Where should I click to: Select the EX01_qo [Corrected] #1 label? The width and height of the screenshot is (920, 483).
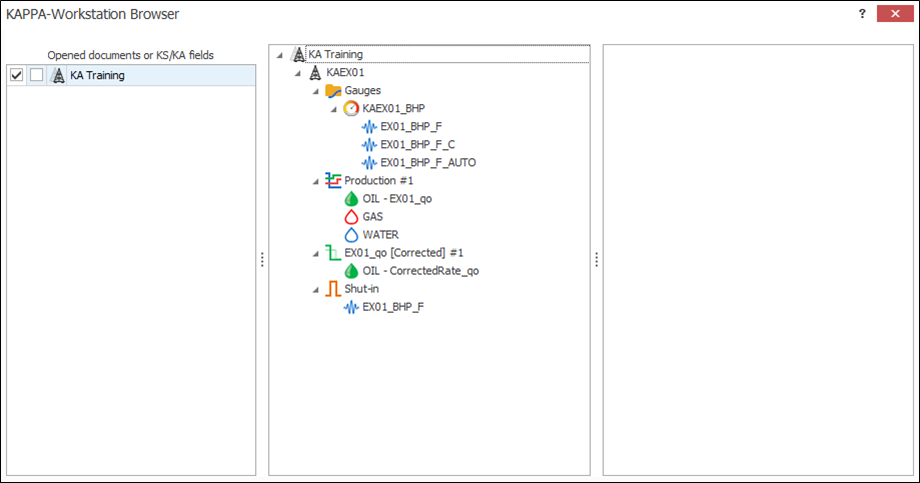point(404,253)
